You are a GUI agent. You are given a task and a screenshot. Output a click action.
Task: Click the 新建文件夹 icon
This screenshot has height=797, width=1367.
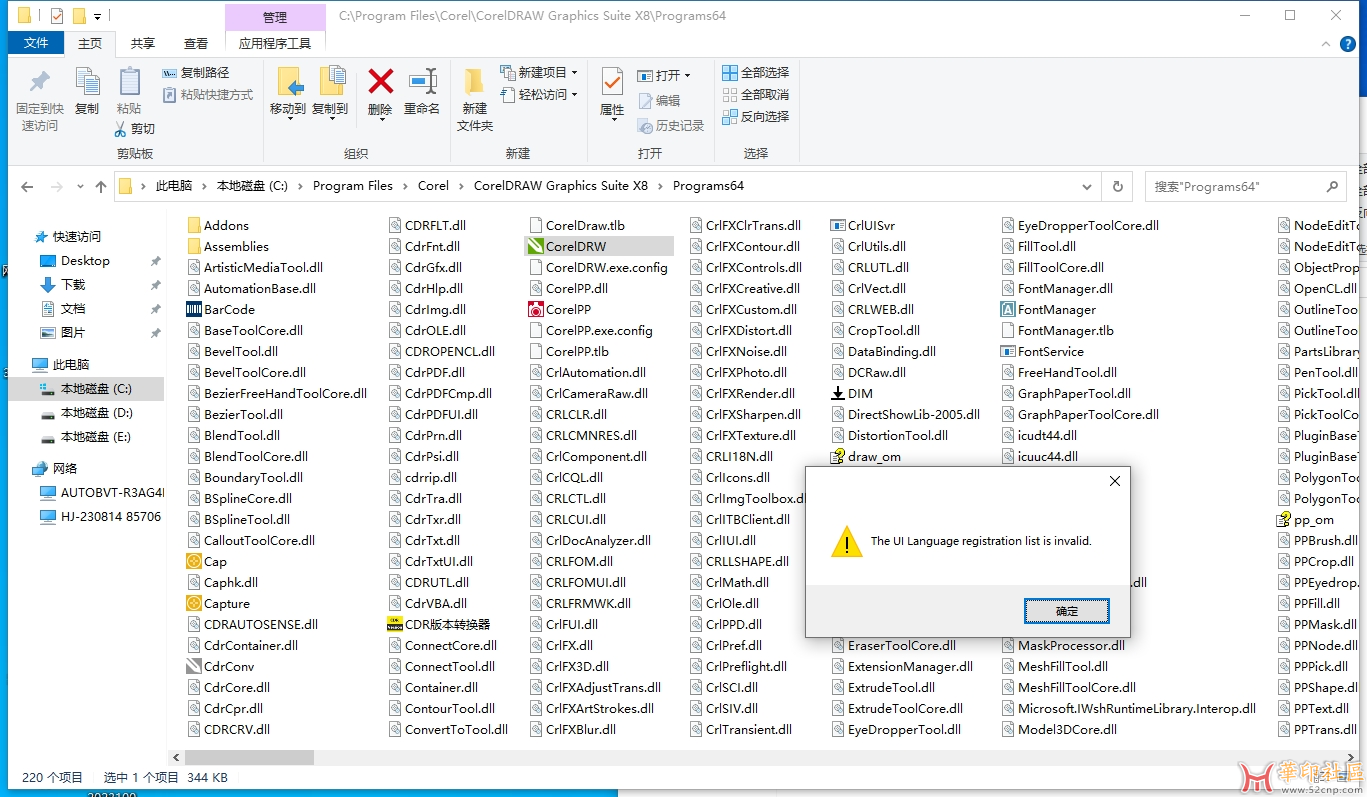[475, 82]
